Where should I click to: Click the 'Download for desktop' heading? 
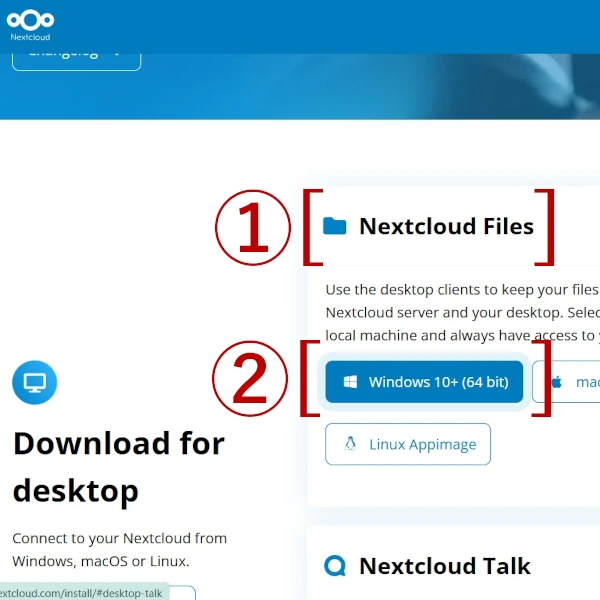pyautogui.click(x=119, y=467)
